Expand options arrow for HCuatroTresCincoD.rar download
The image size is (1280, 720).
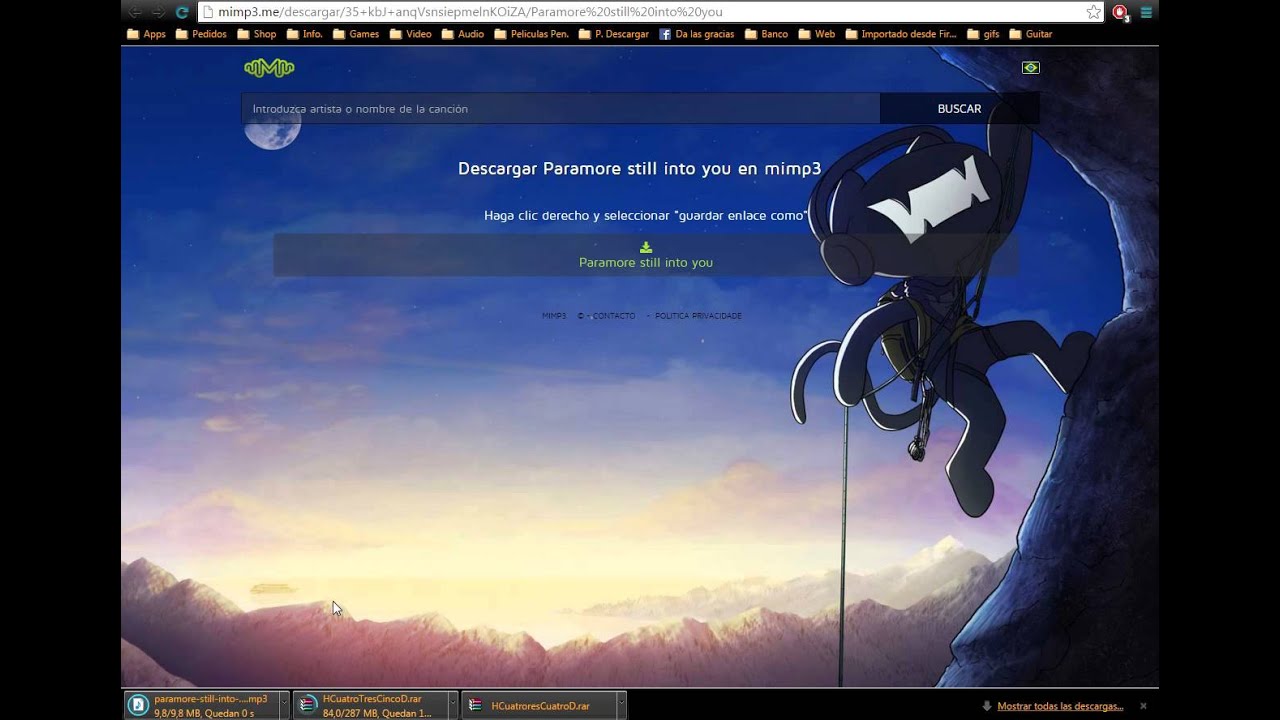coord(452,705)
